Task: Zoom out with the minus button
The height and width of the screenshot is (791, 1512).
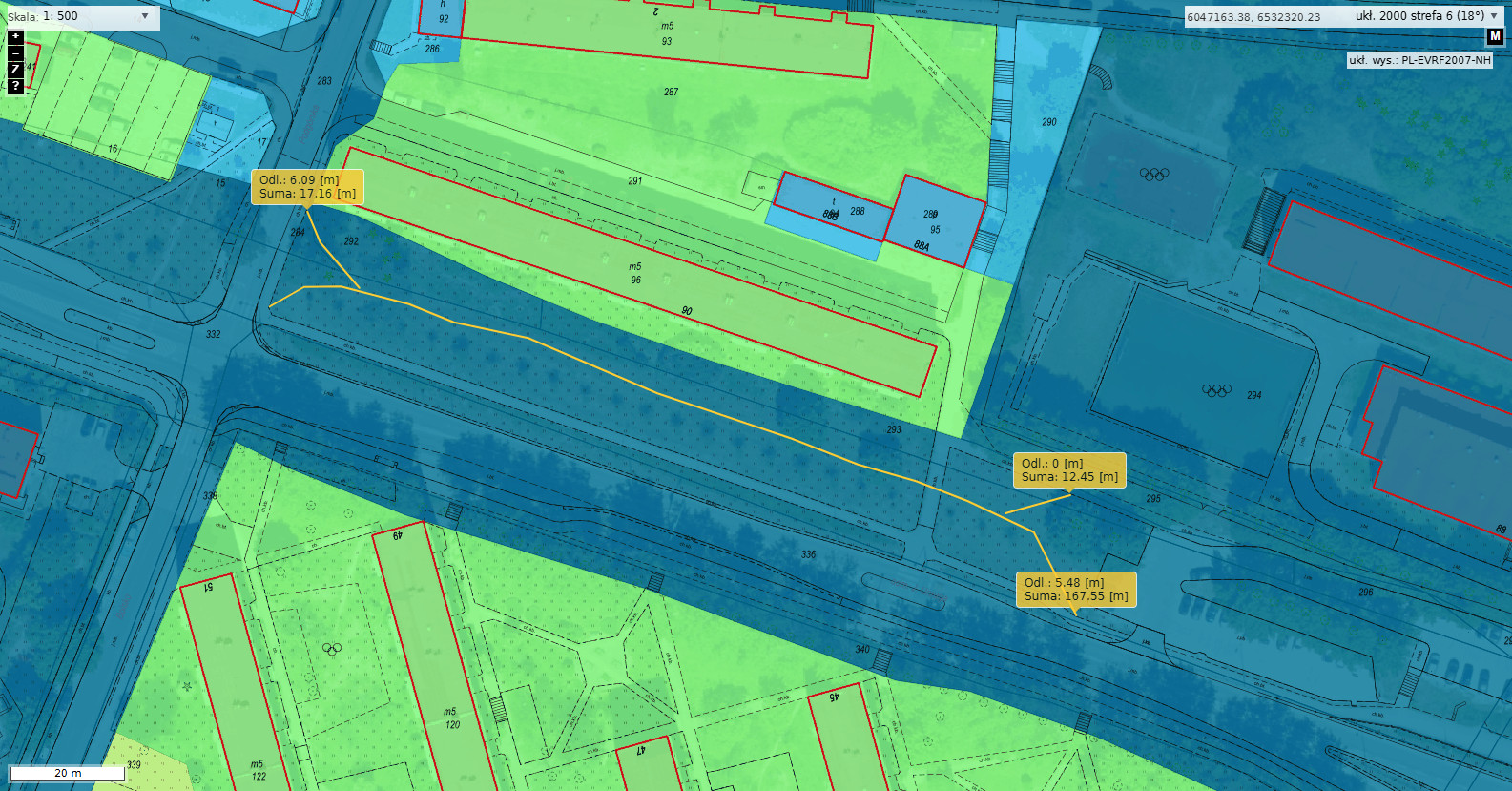Action: (15, 53)
